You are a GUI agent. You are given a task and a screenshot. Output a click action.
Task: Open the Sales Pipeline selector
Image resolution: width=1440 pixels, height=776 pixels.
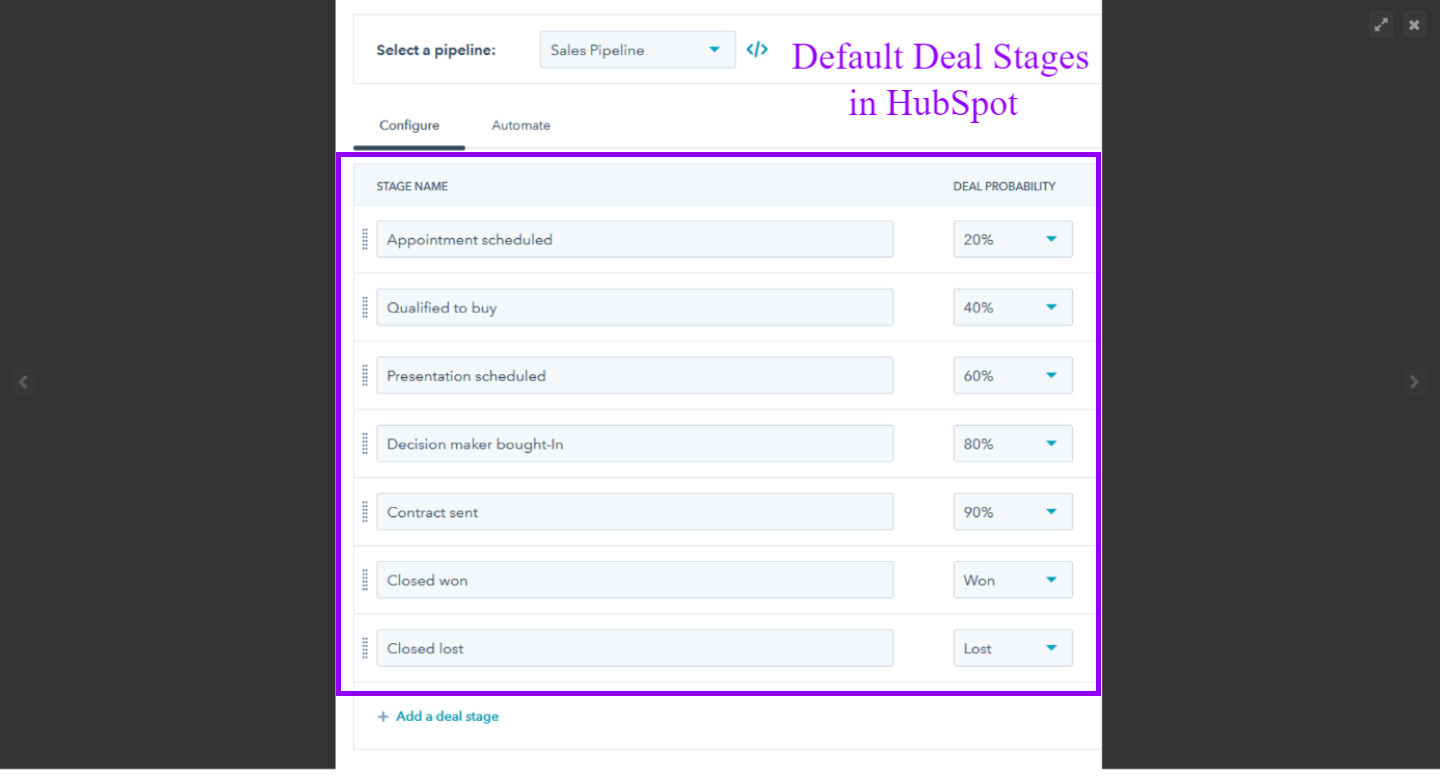point(637,49)
